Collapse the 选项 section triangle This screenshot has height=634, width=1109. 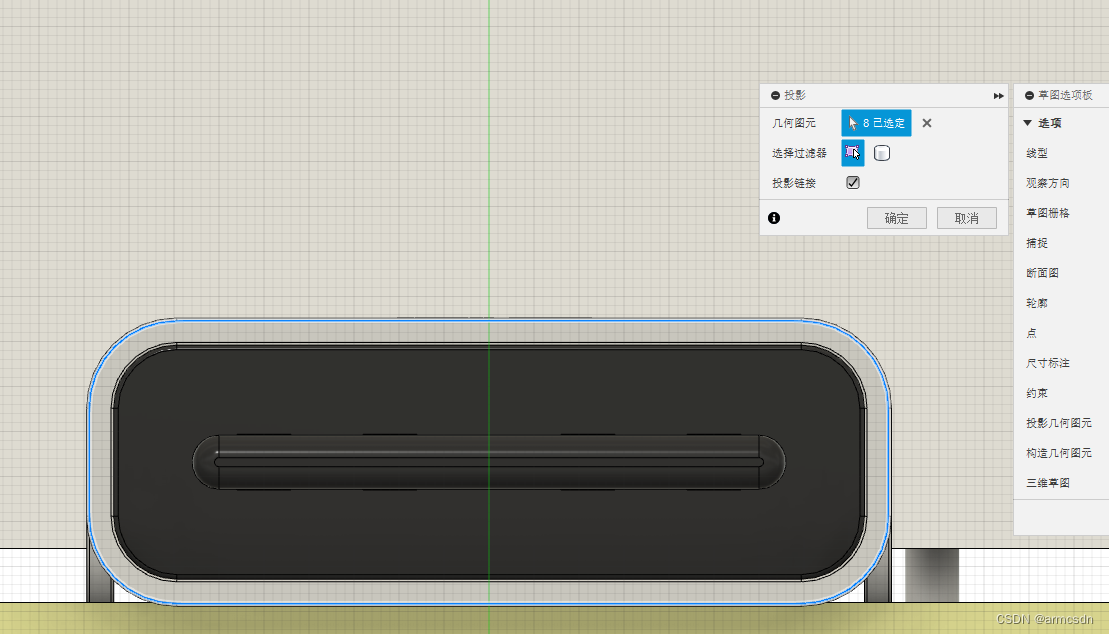pyautogui.click(x=1028, y=123)
